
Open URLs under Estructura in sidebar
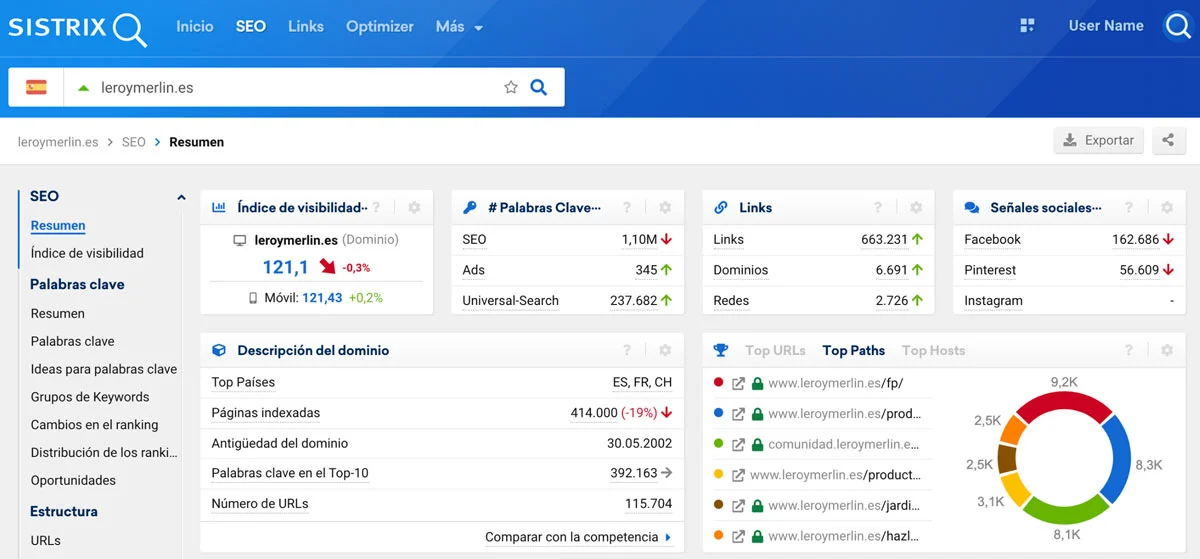46,541
